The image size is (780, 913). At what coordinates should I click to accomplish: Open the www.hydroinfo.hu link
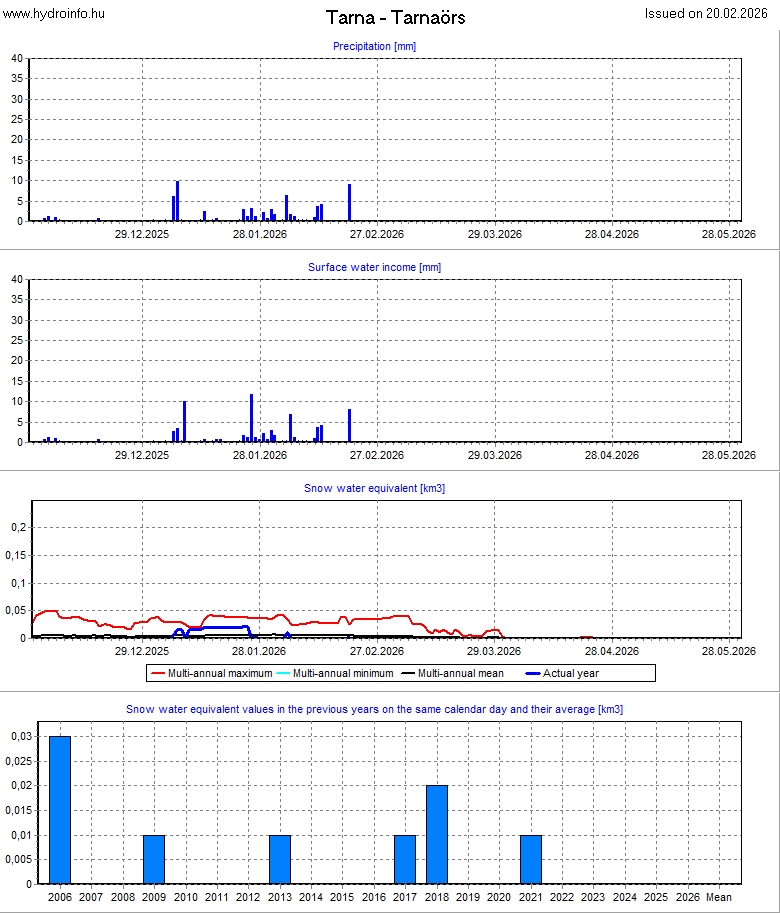point(53,14)
